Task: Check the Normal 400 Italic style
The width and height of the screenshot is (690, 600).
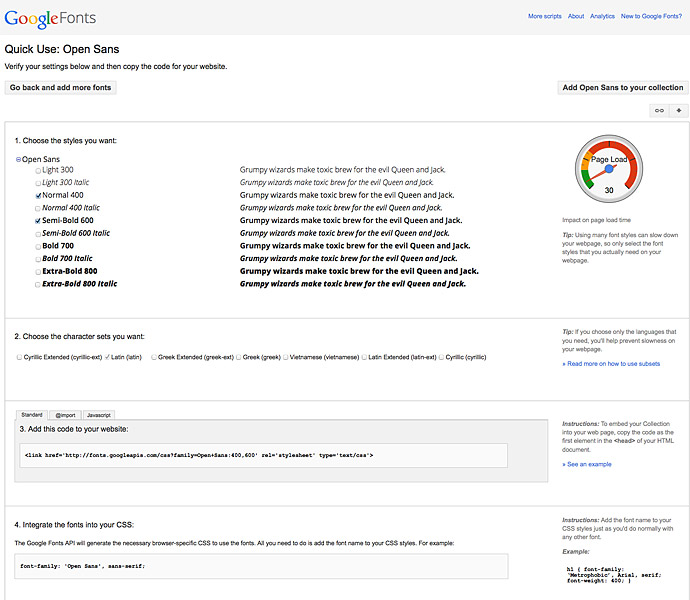Action: [38, 209]
